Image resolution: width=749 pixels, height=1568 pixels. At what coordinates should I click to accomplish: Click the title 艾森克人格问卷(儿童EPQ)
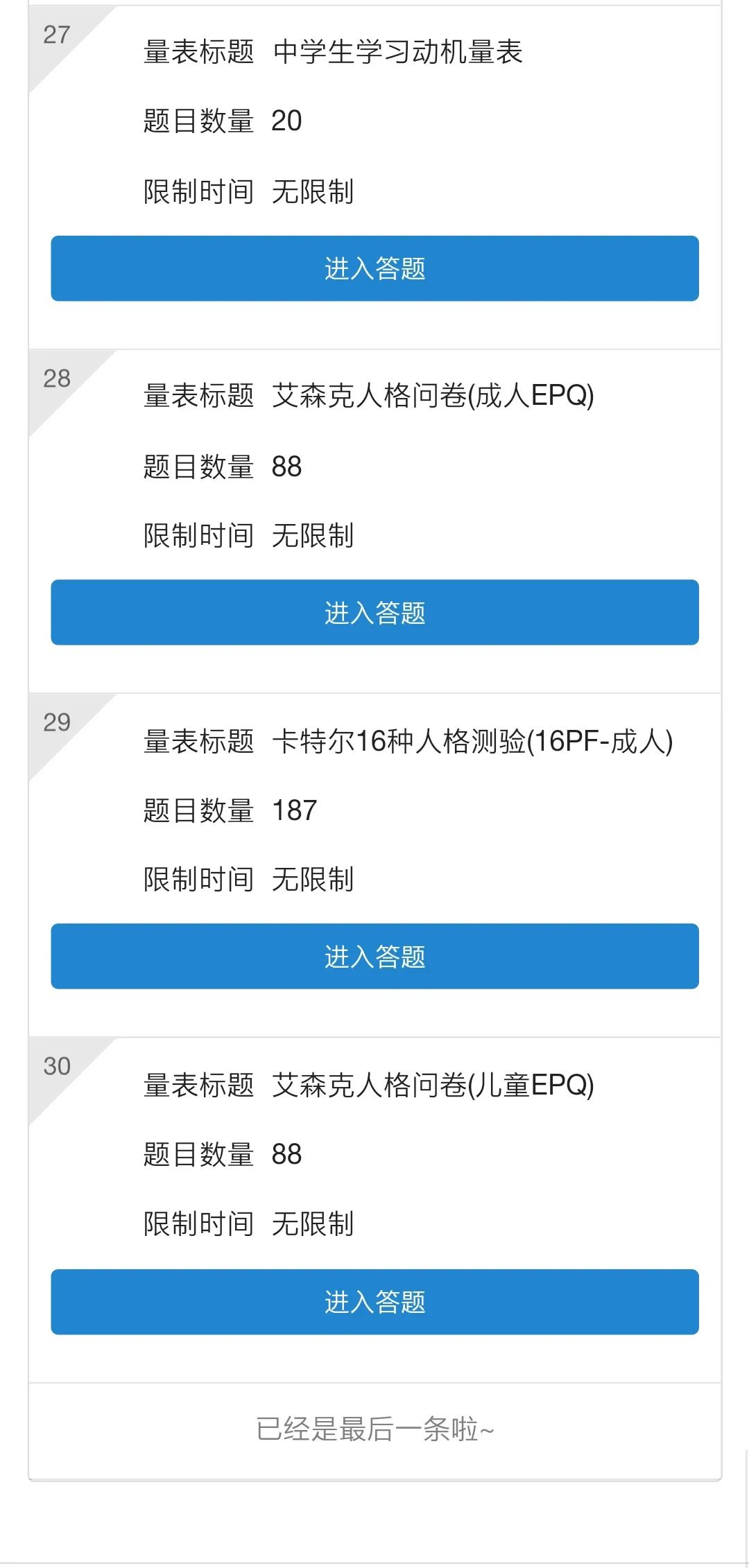433,1085
